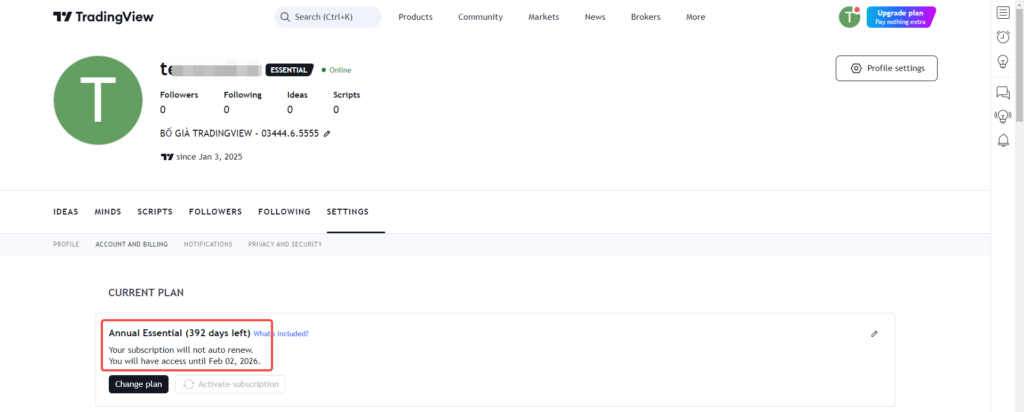
Task: Edit the status line pencil icon
Action: (327, 134)
